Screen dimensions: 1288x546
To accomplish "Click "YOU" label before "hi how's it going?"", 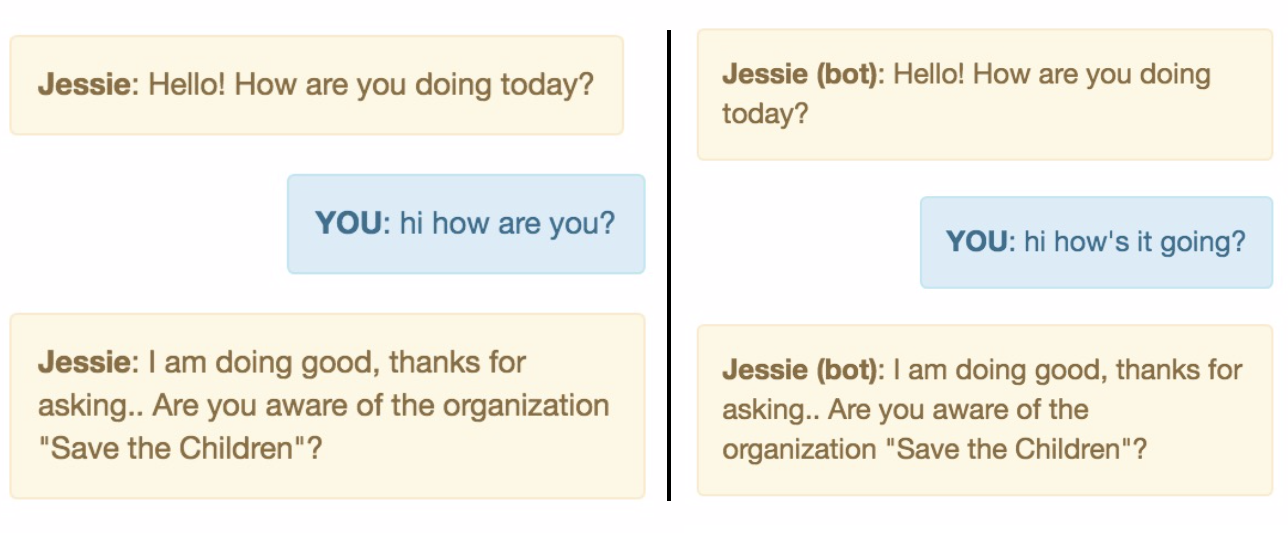I will click(979, 242).
